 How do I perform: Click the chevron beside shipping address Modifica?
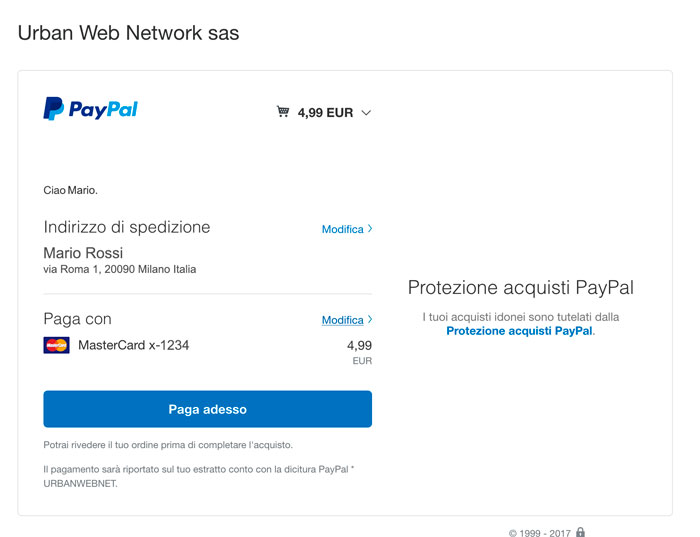click(x=370, y=229)
